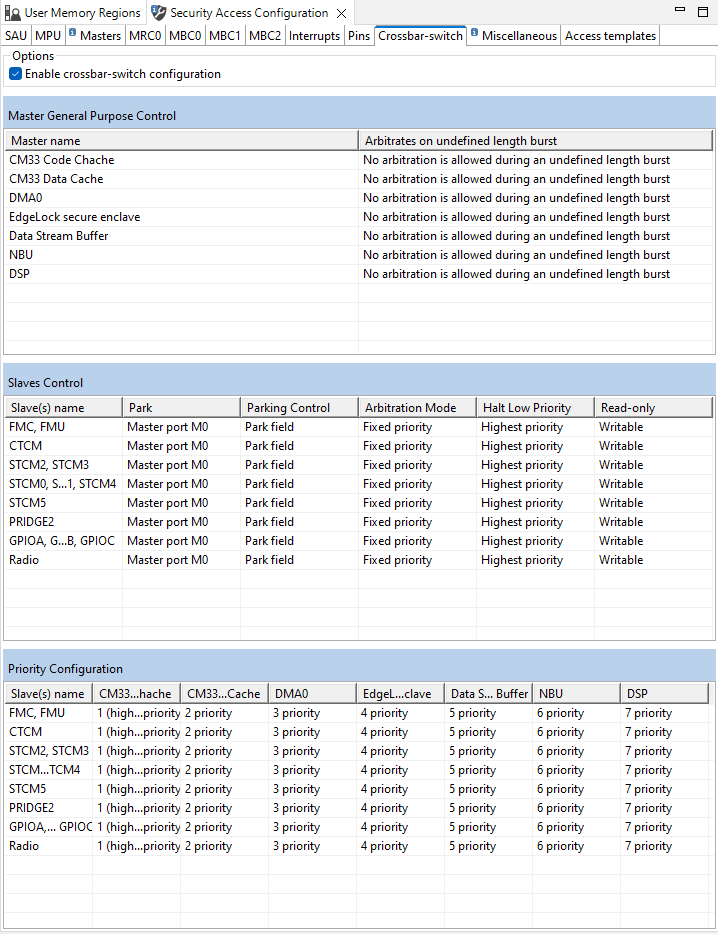Image resolution: width=718 pixels, height=934 pixels.
Task: Click FMC, FMU DMA0 3 priority cell
Action: tap(312, 712)
